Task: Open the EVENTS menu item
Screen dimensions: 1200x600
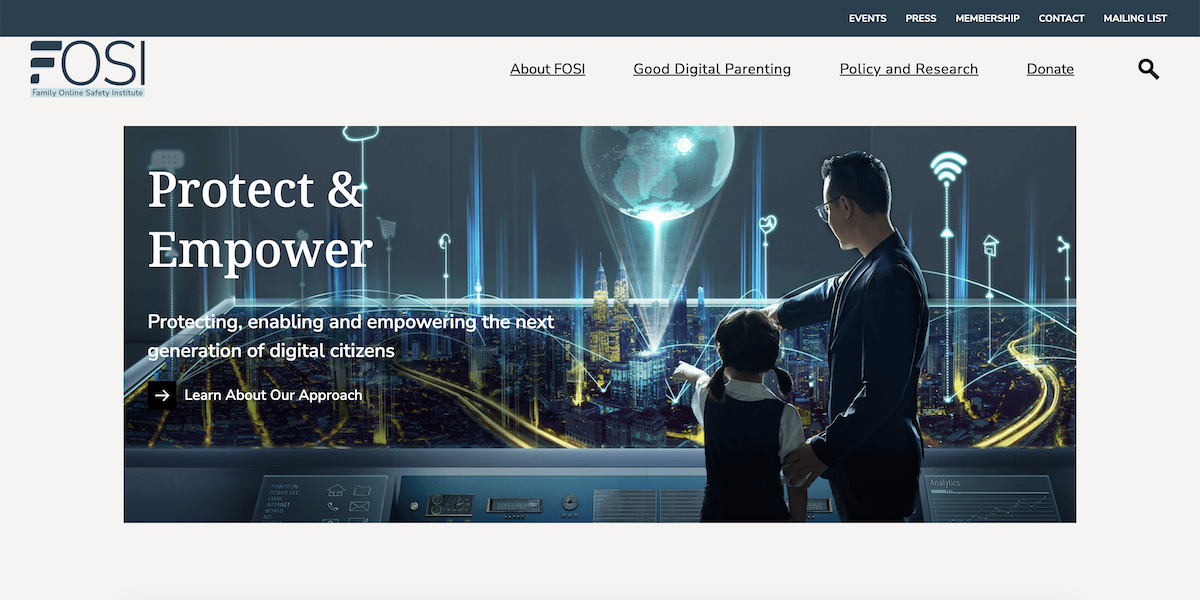Action: click(x=867, y=18)
